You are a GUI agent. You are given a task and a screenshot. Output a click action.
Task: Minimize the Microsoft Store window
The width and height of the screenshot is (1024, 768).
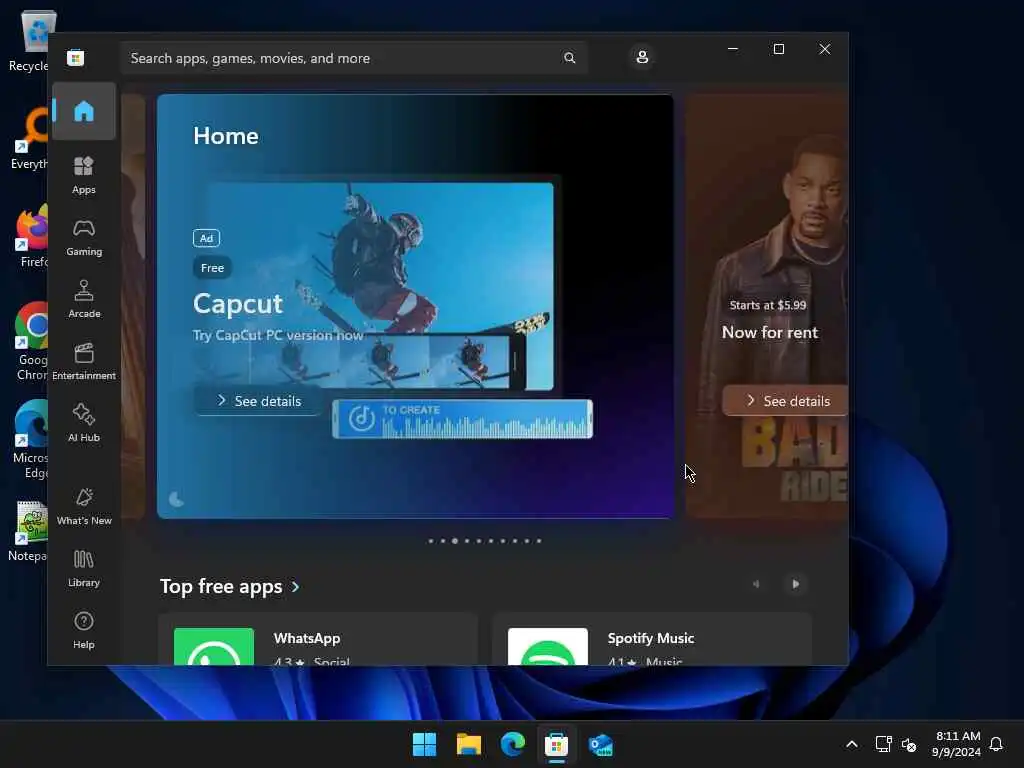pyautogui.click(x=733, y=49)
